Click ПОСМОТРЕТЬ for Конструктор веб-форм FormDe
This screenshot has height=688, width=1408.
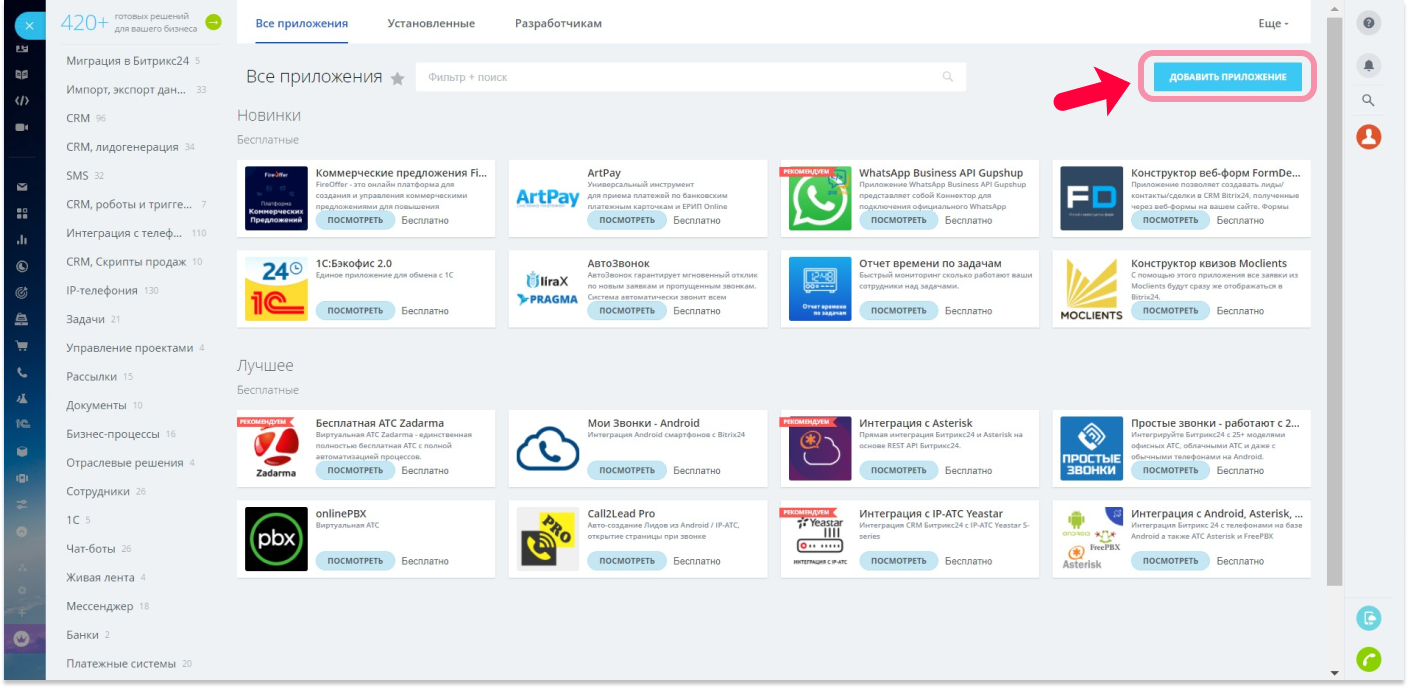coord(1170,220)
